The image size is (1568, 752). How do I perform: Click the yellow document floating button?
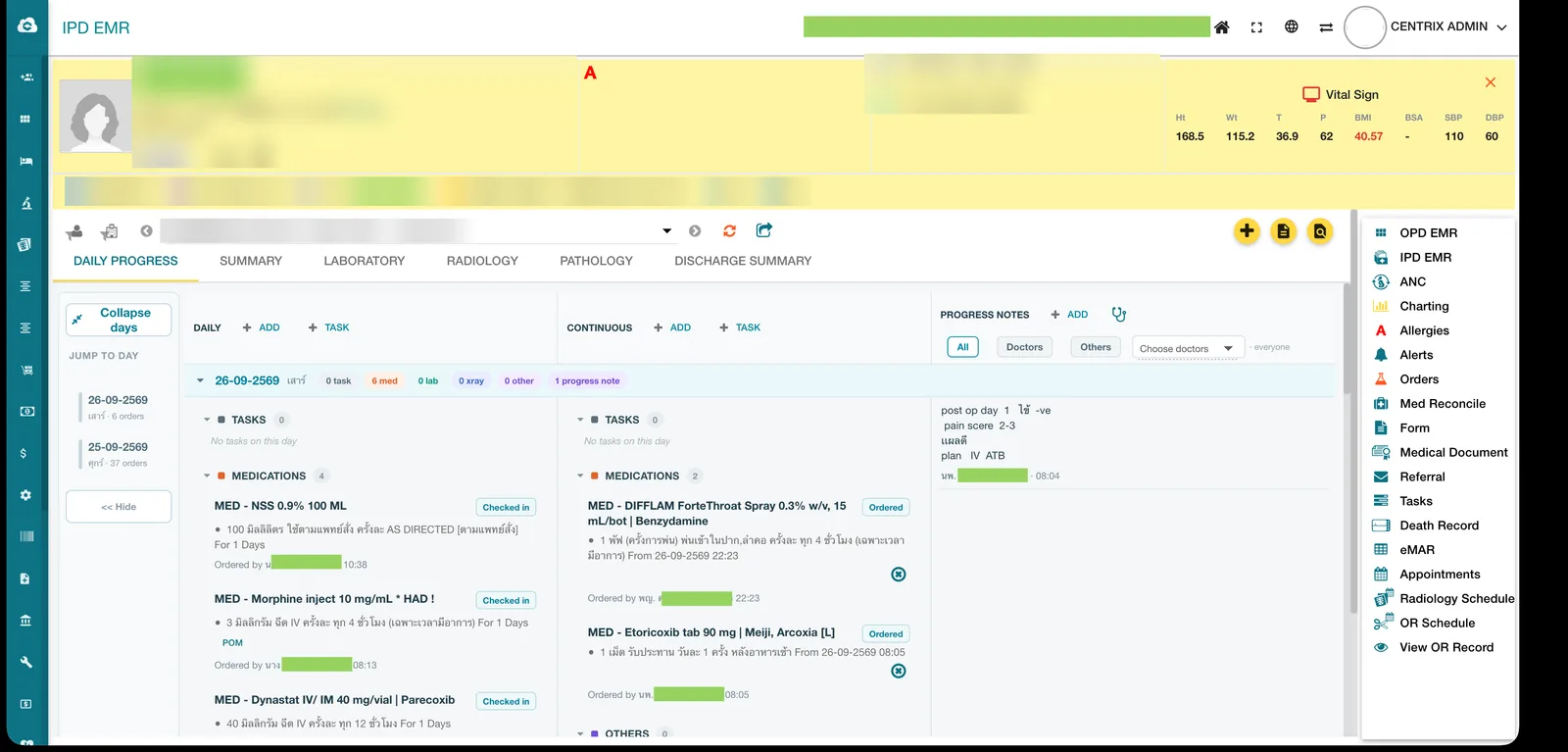tap(1283, 231)
